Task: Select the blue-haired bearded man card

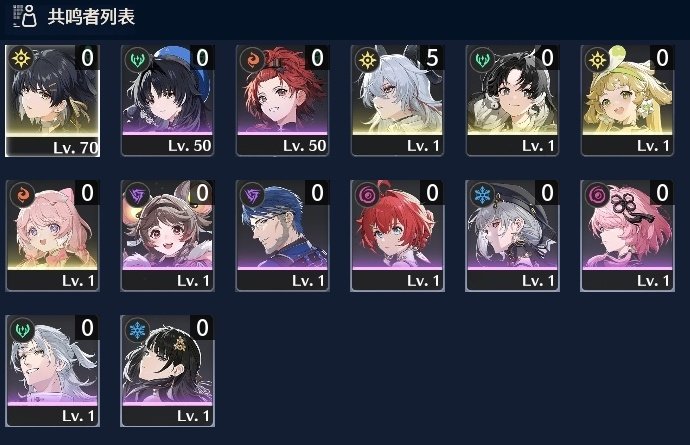Action: click(283, 236)
